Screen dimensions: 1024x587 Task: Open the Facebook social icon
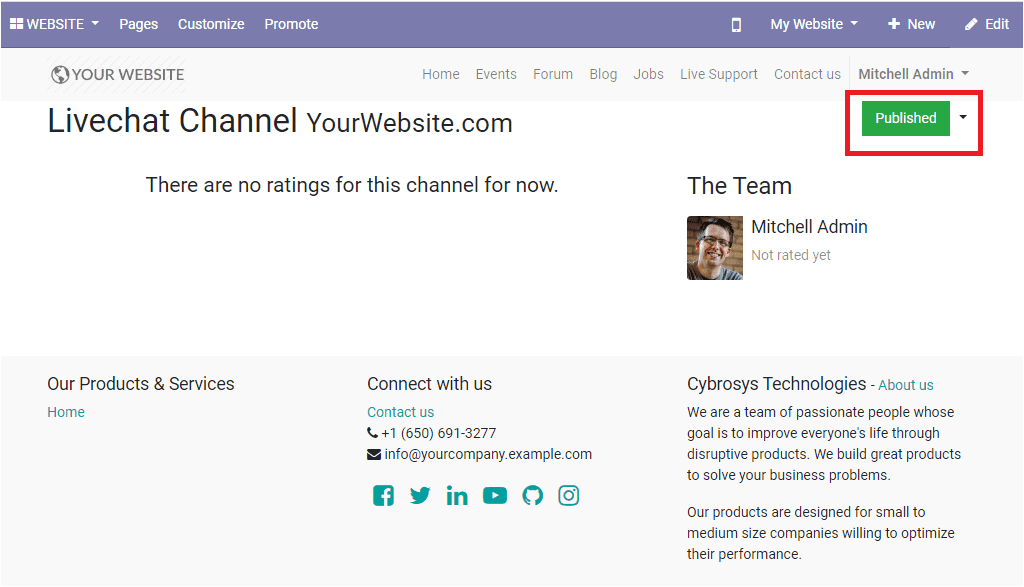click(x=383, y=496)
